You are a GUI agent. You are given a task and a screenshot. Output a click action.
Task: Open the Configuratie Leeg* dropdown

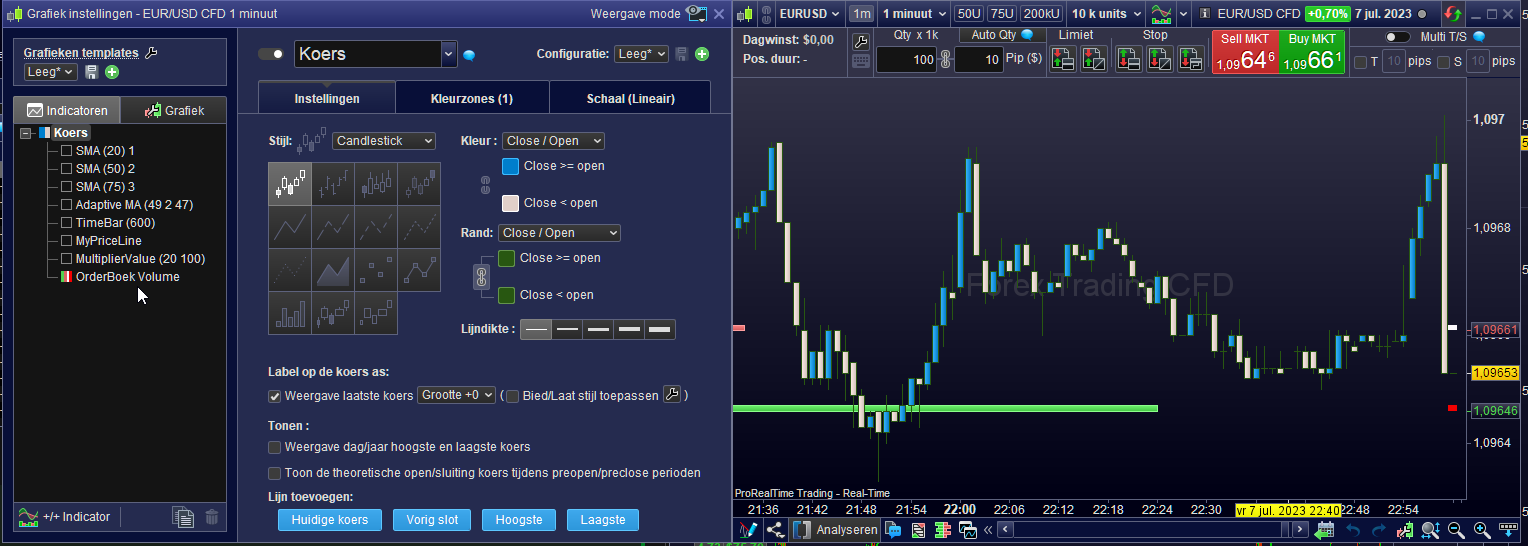tap(641, 54)
